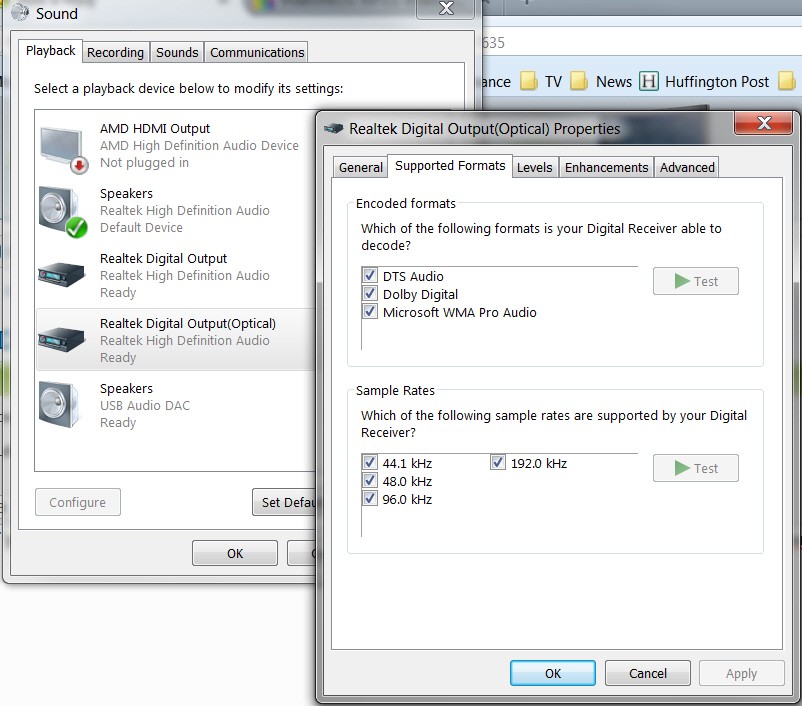The height and width of the screenshot is (706, 802).
Task: Click Test button for sample rates
Action: 696,468
